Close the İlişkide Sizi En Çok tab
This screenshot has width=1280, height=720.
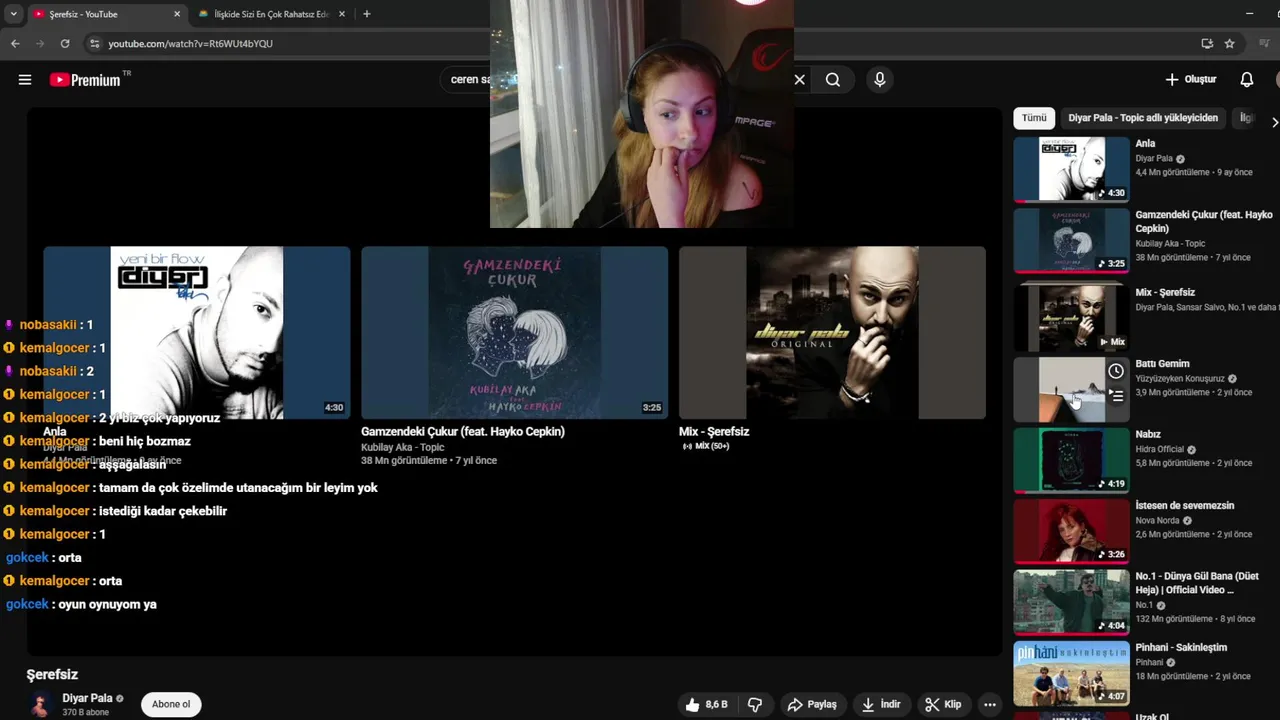342,14
